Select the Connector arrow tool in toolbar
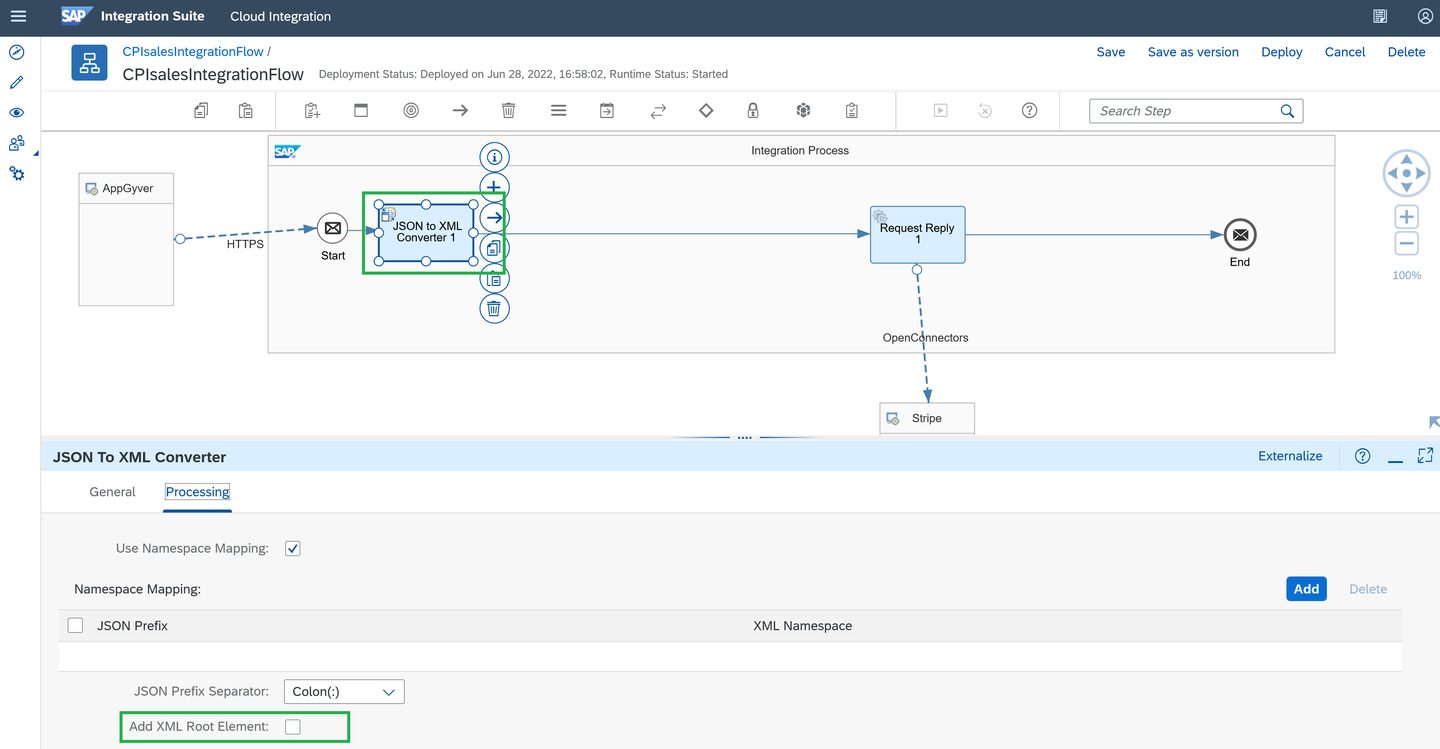The height and width of the screenshot is (749, 1440). tap(460, 111)
